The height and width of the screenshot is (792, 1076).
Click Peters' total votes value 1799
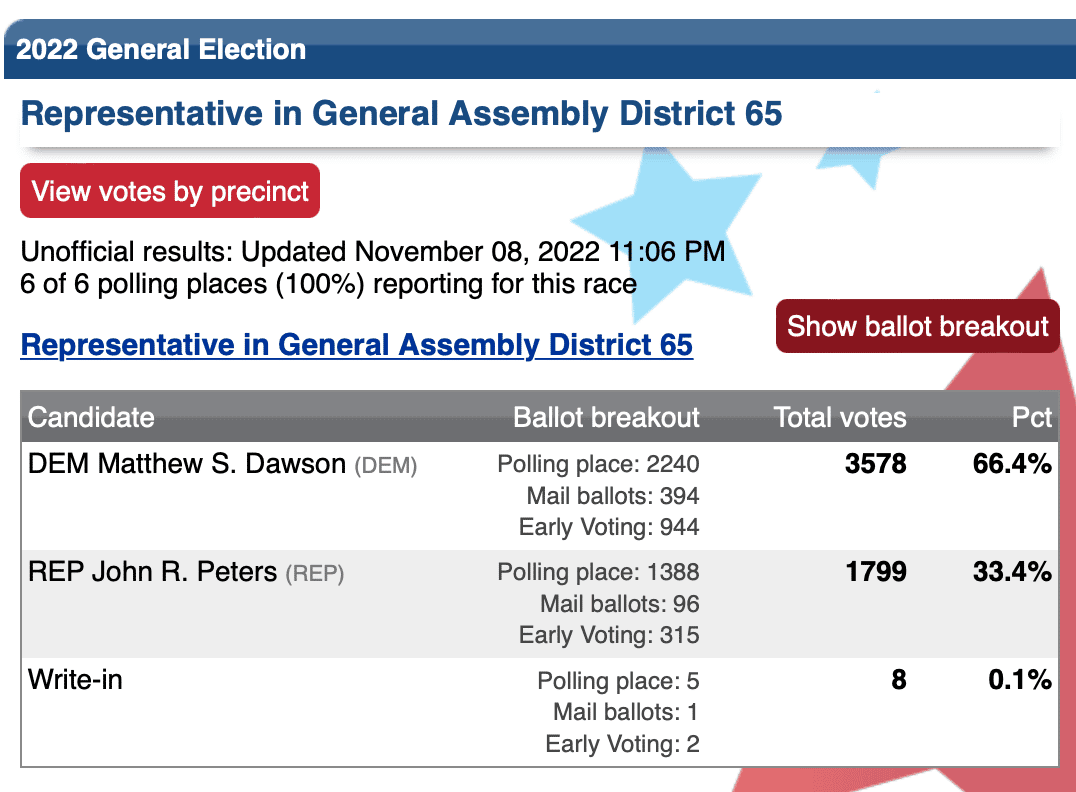(x=876, y=572)
